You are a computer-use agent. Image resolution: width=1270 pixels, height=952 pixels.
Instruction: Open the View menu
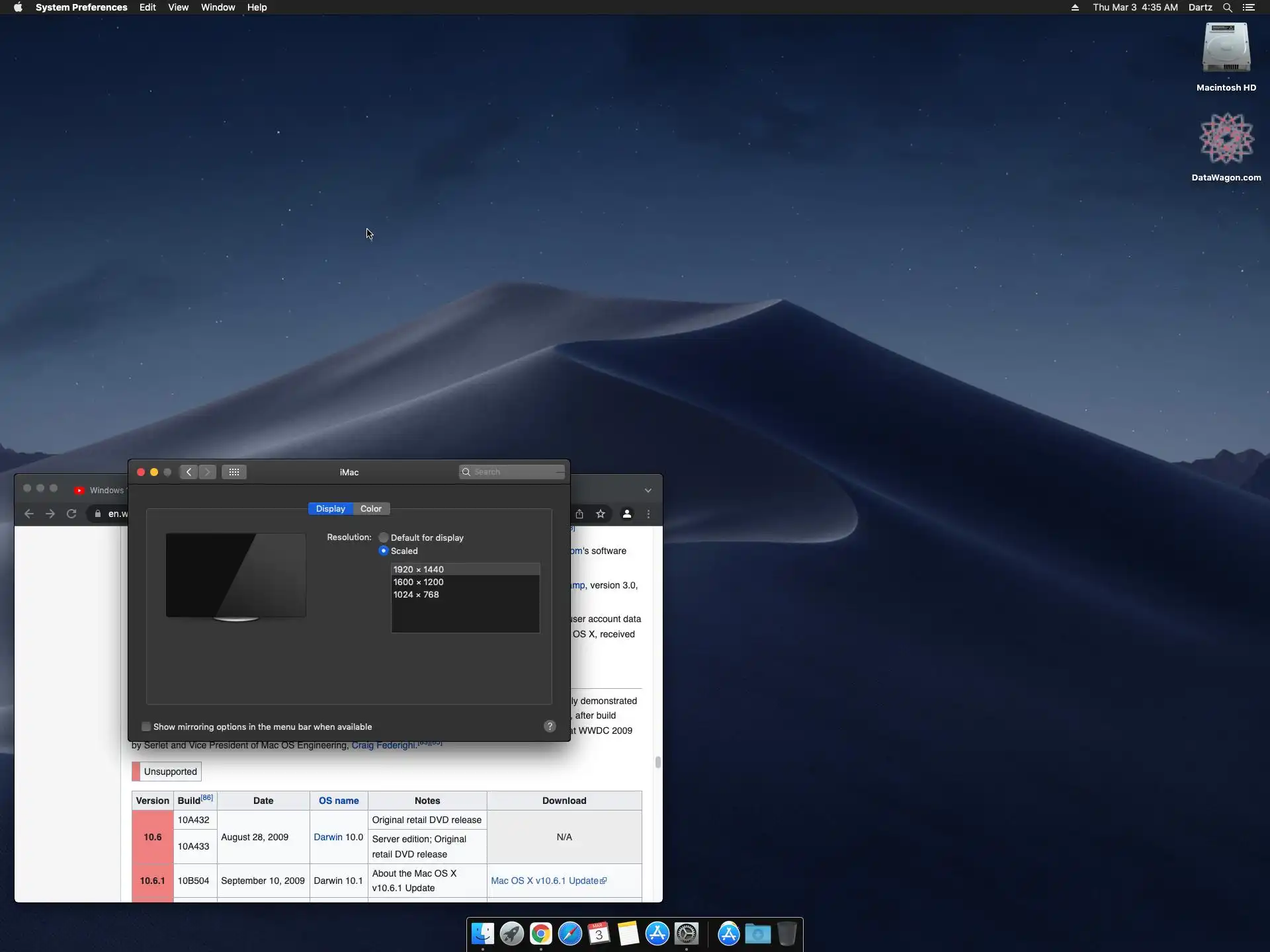pos(178,7)
